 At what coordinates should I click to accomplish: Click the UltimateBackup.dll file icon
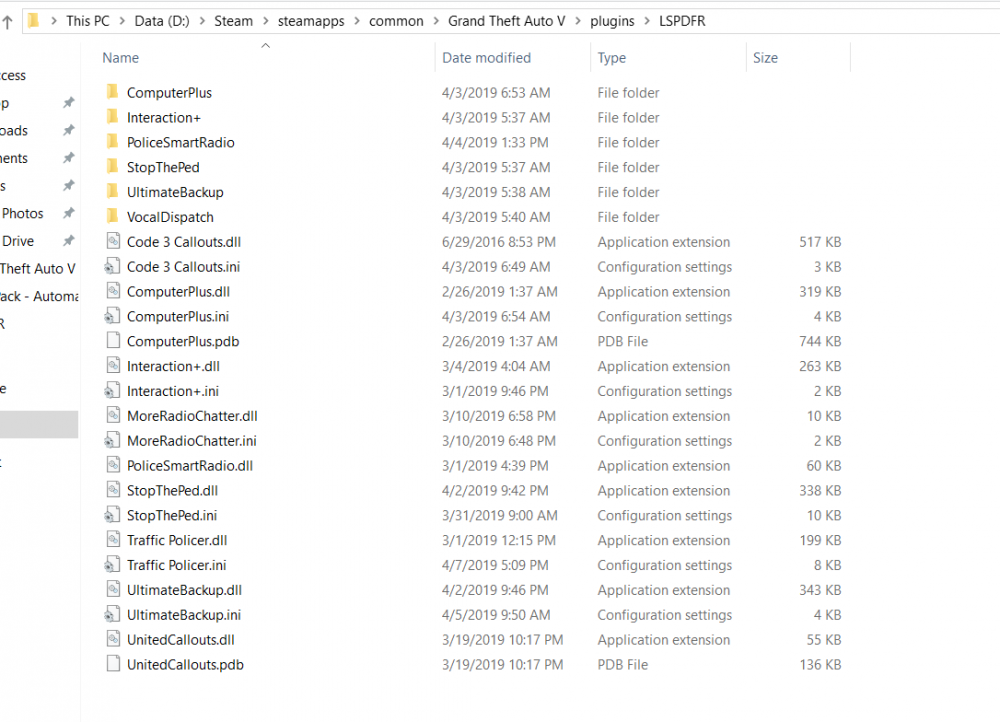[x=113, y=590]
